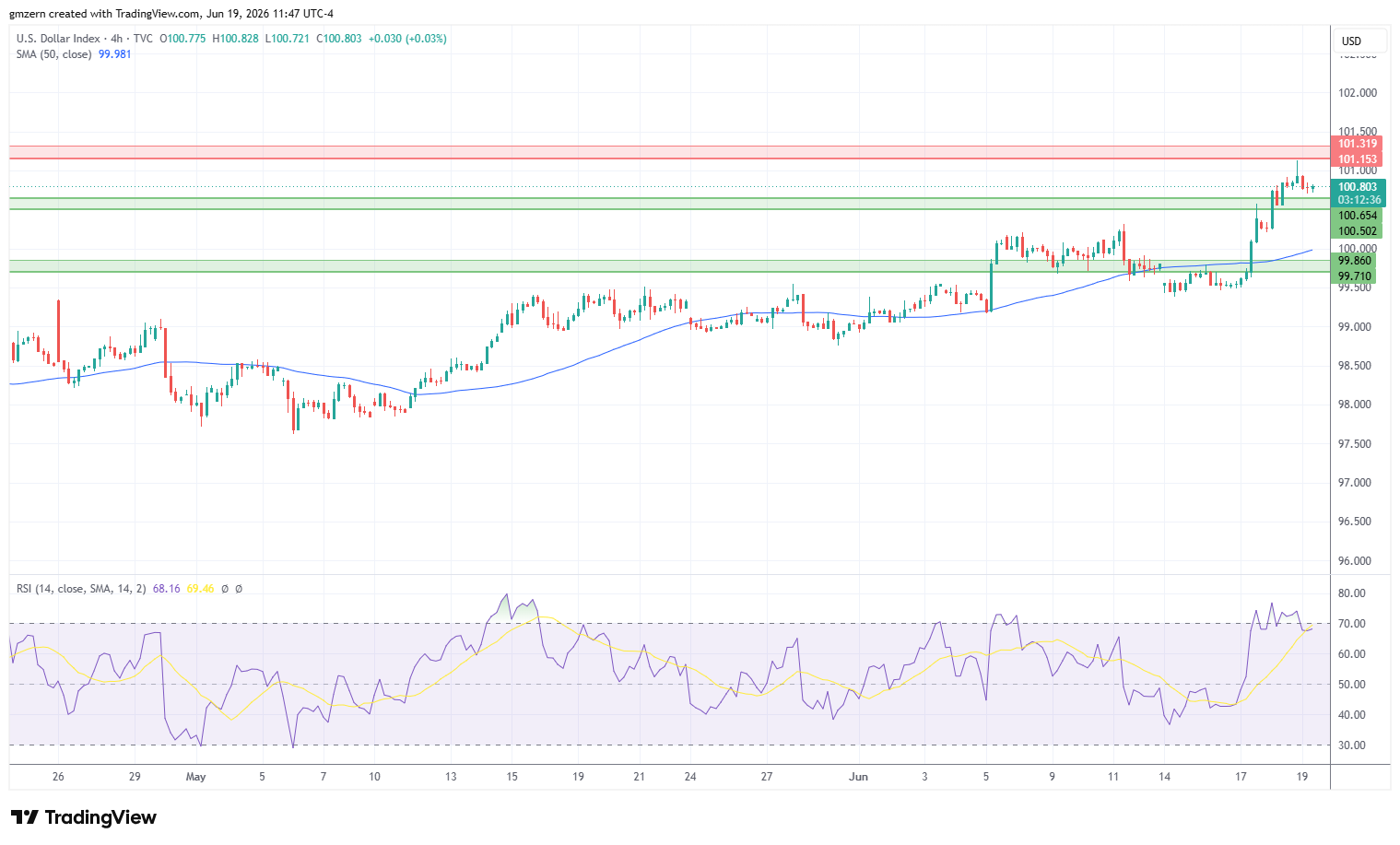Click the bar countdown timer 03:12:36

[x=1359, y=200]
